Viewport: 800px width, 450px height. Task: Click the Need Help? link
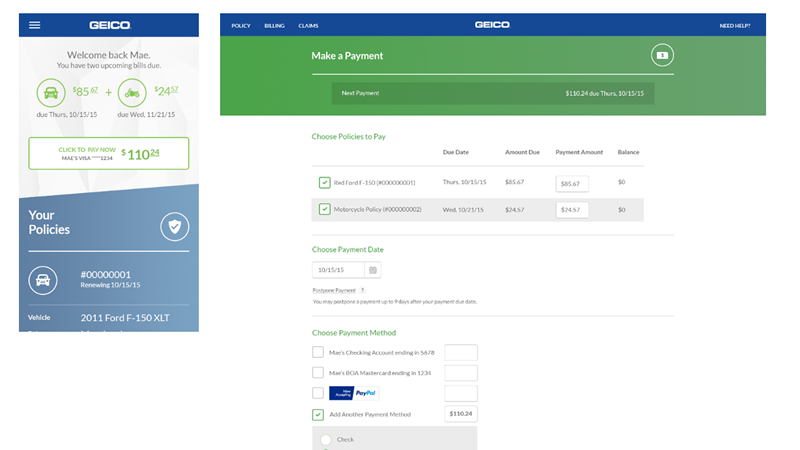734,25
